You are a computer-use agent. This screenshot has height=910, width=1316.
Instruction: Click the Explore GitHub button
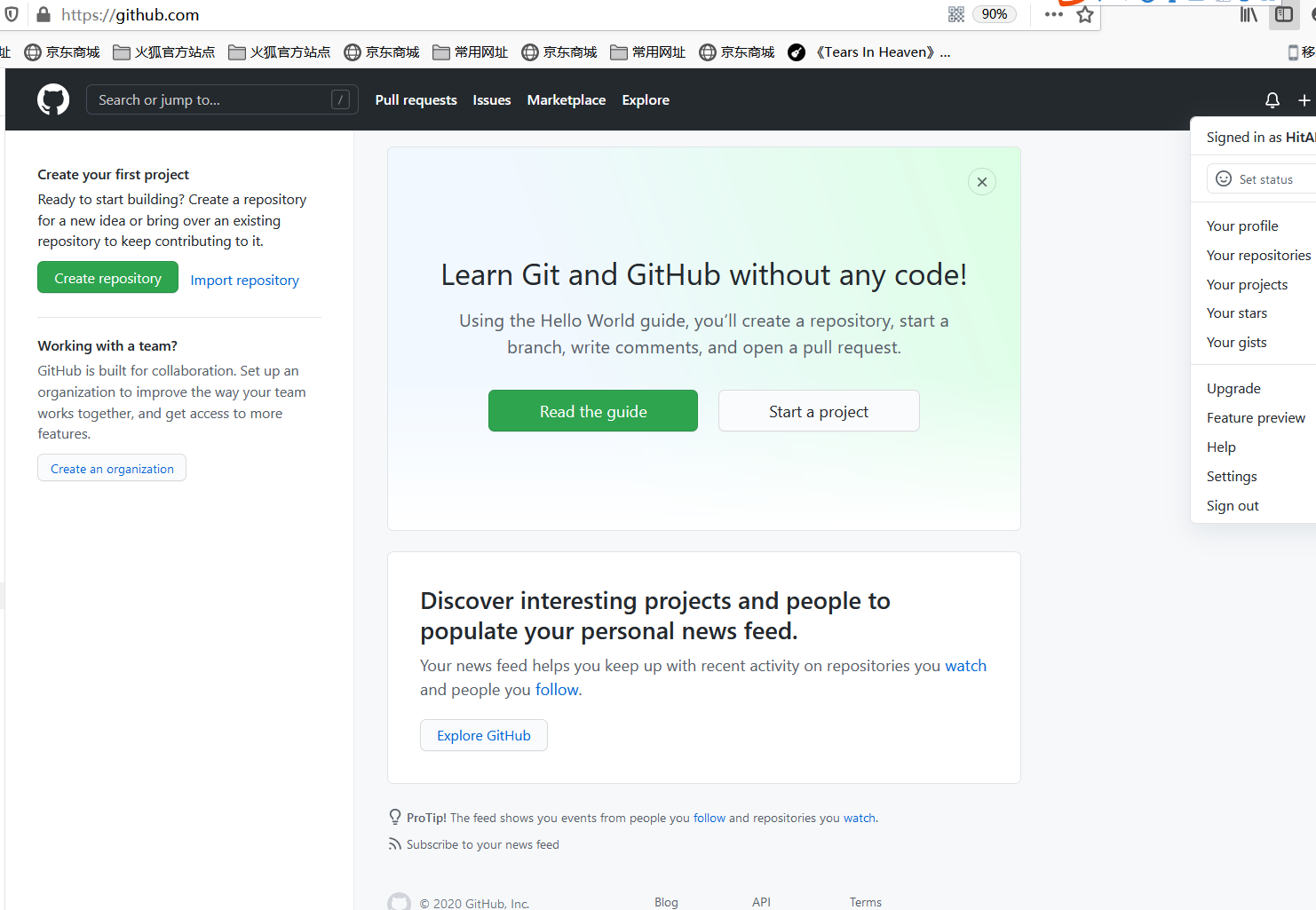tap(483, 735)
